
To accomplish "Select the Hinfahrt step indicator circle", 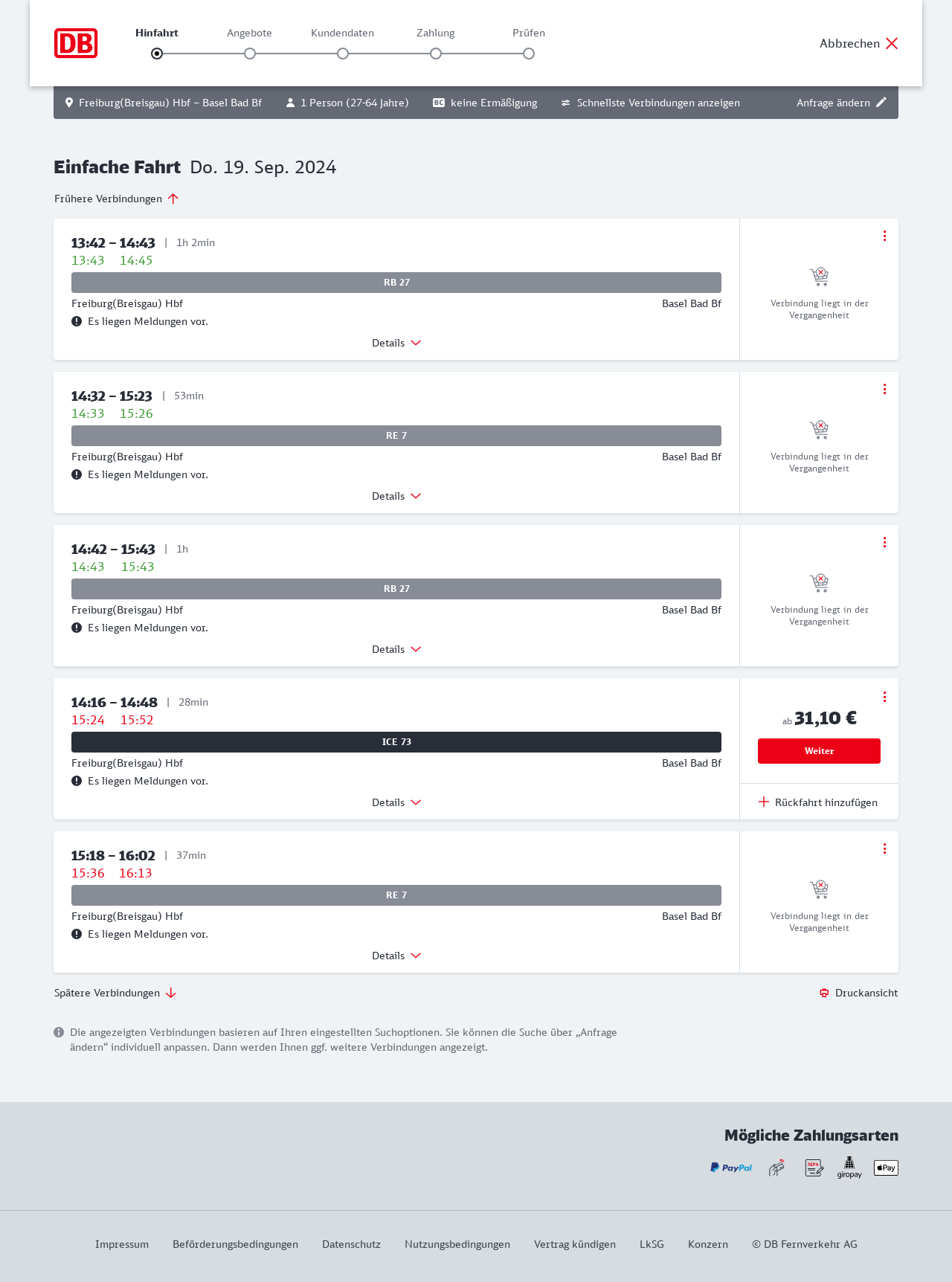I will pyautogui.click(x=157, y=54).
